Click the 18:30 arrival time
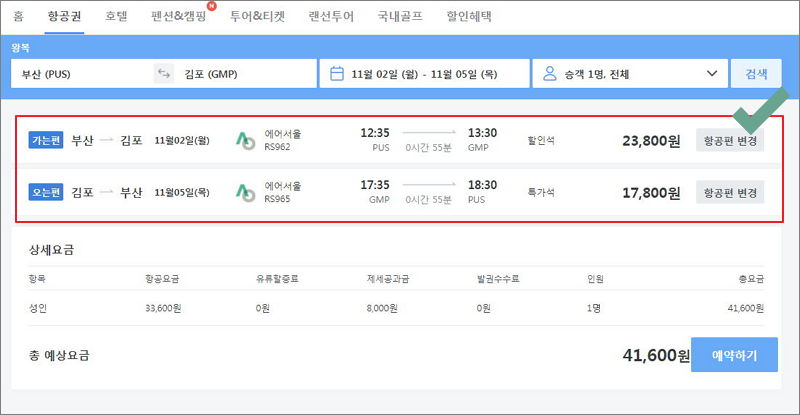Screen dimensions: 800x415 pyautogui.click(x=482, y=185)
